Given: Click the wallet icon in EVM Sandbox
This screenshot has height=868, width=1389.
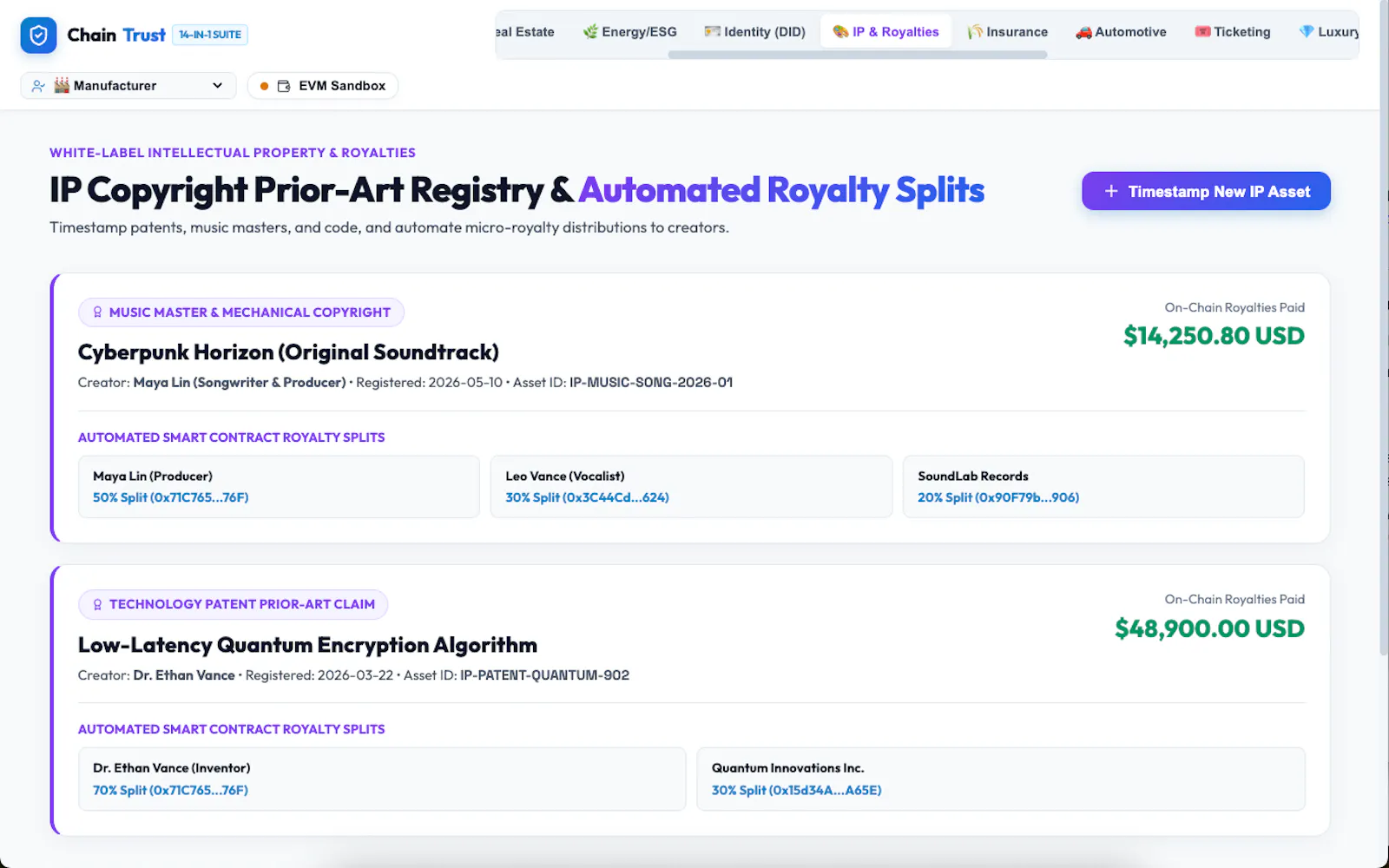Looking at the screenshot, I should coord(284,86).
